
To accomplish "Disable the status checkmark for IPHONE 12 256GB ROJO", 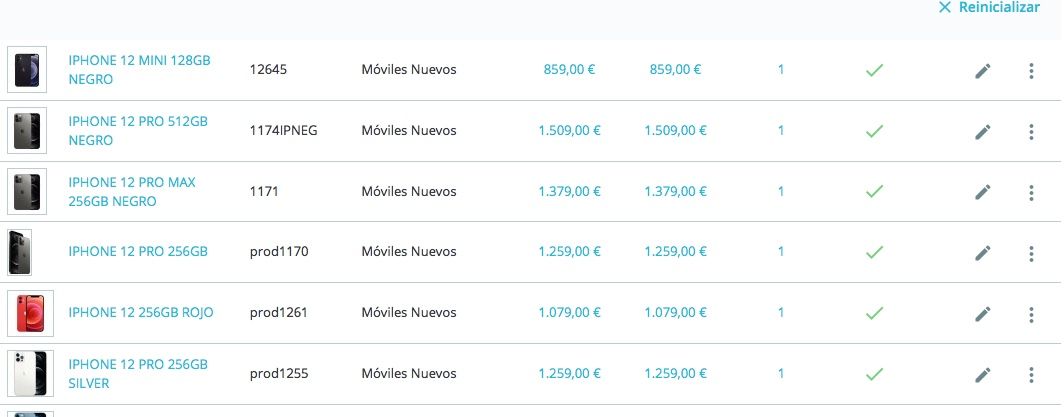I will [874, 313].
